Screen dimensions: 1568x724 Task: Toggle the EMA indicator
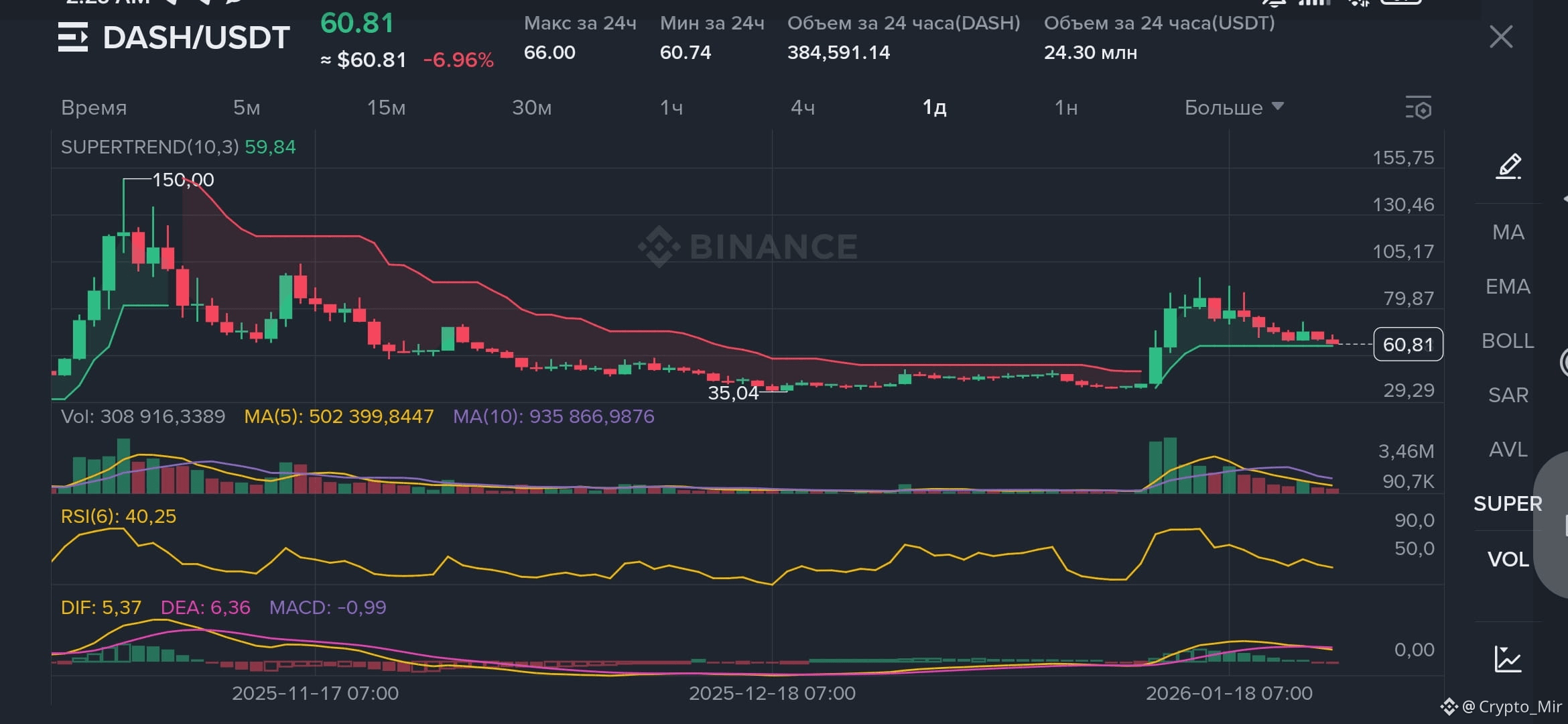1508,286
